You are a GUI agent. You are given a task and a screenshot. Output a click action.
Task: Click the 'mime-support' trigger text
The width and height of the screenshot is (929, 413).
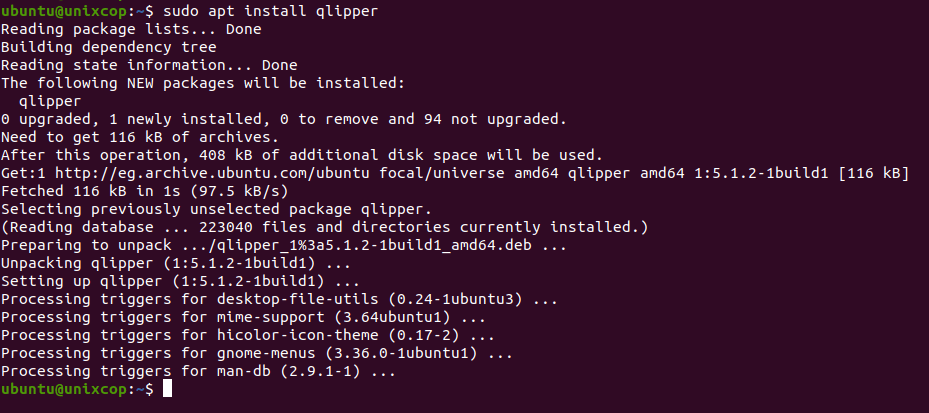coord(271,318)
